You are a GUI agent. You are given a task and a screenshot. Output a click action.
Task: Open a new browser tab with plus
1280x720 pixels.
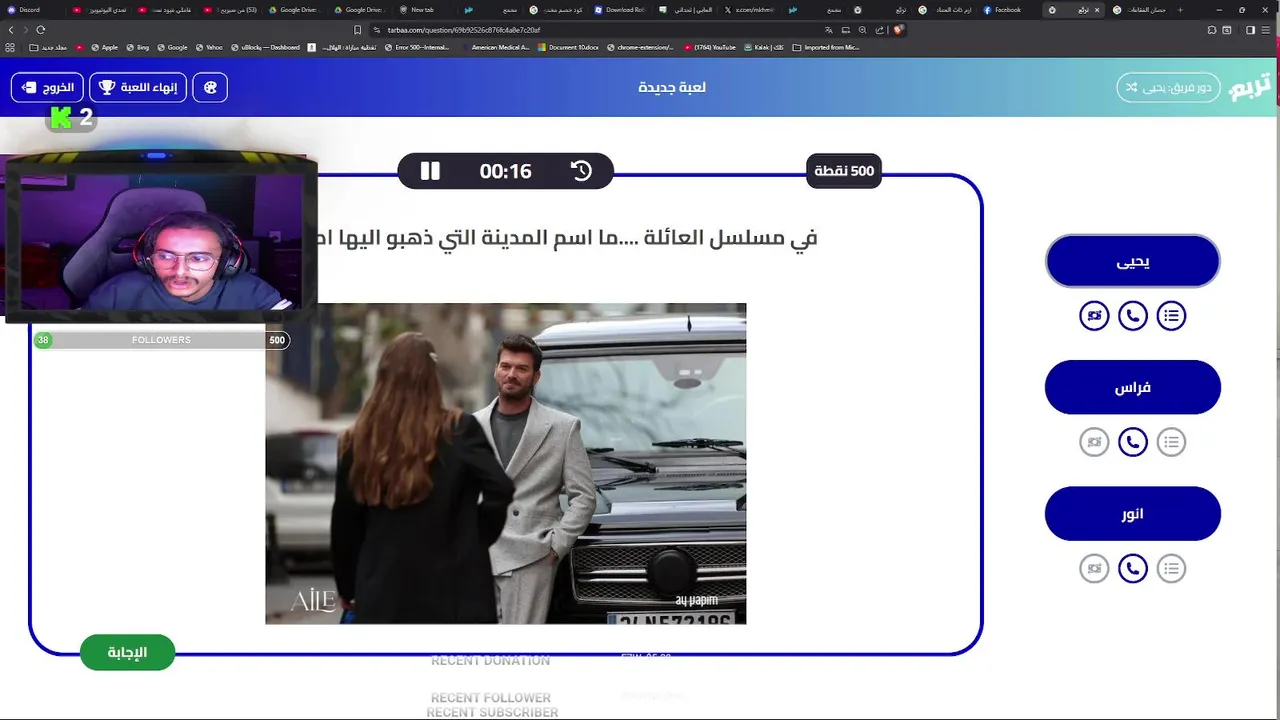(1180, 10)
